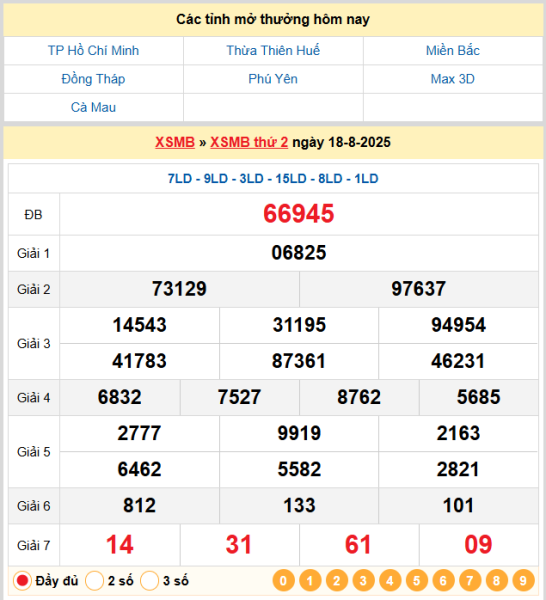
Task: Click the Giải 2 row label
Action: (33, 289)
